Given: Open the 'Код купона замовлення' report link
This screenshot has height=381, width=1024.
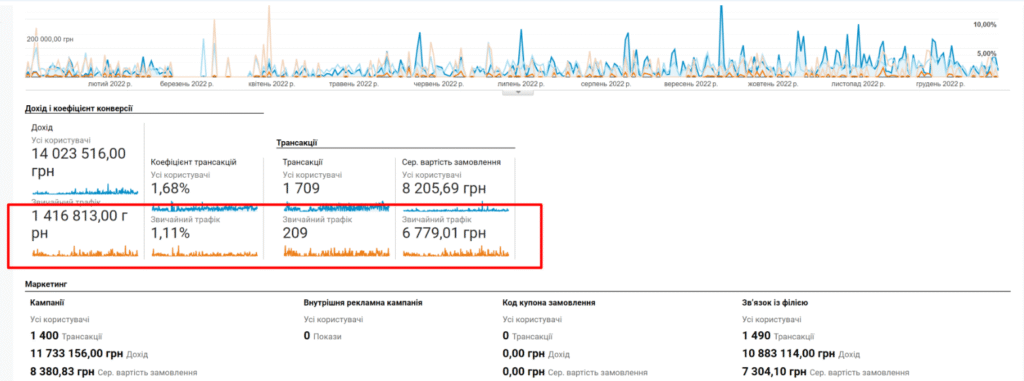Looking at the screenshot, I should (x=549, y=303).
